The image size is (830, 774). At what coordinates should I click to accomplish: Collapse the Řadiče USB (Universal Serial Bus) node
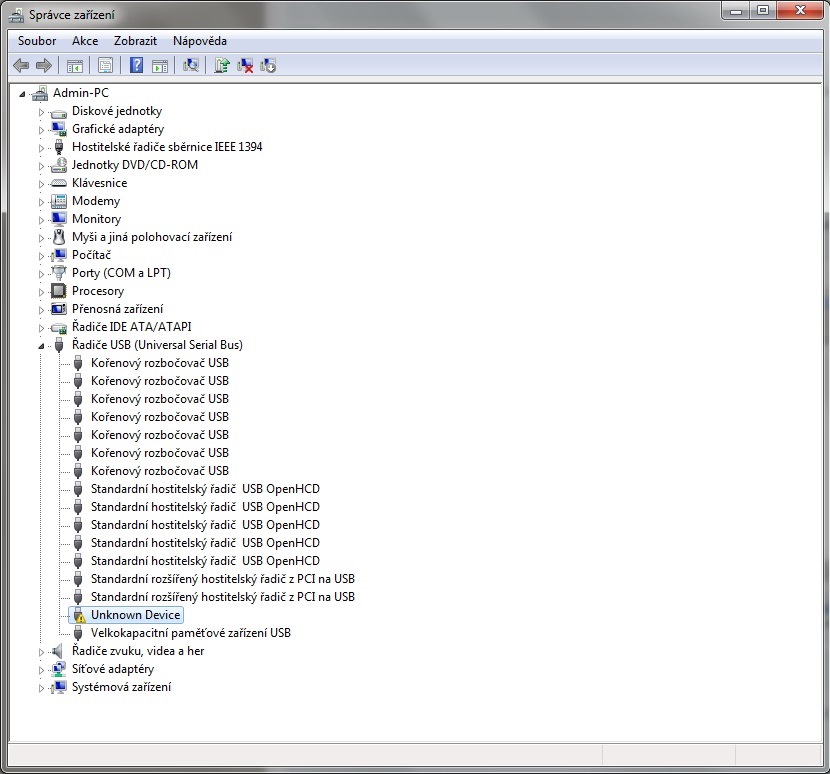pyautogui.click(x=41, y=346)
